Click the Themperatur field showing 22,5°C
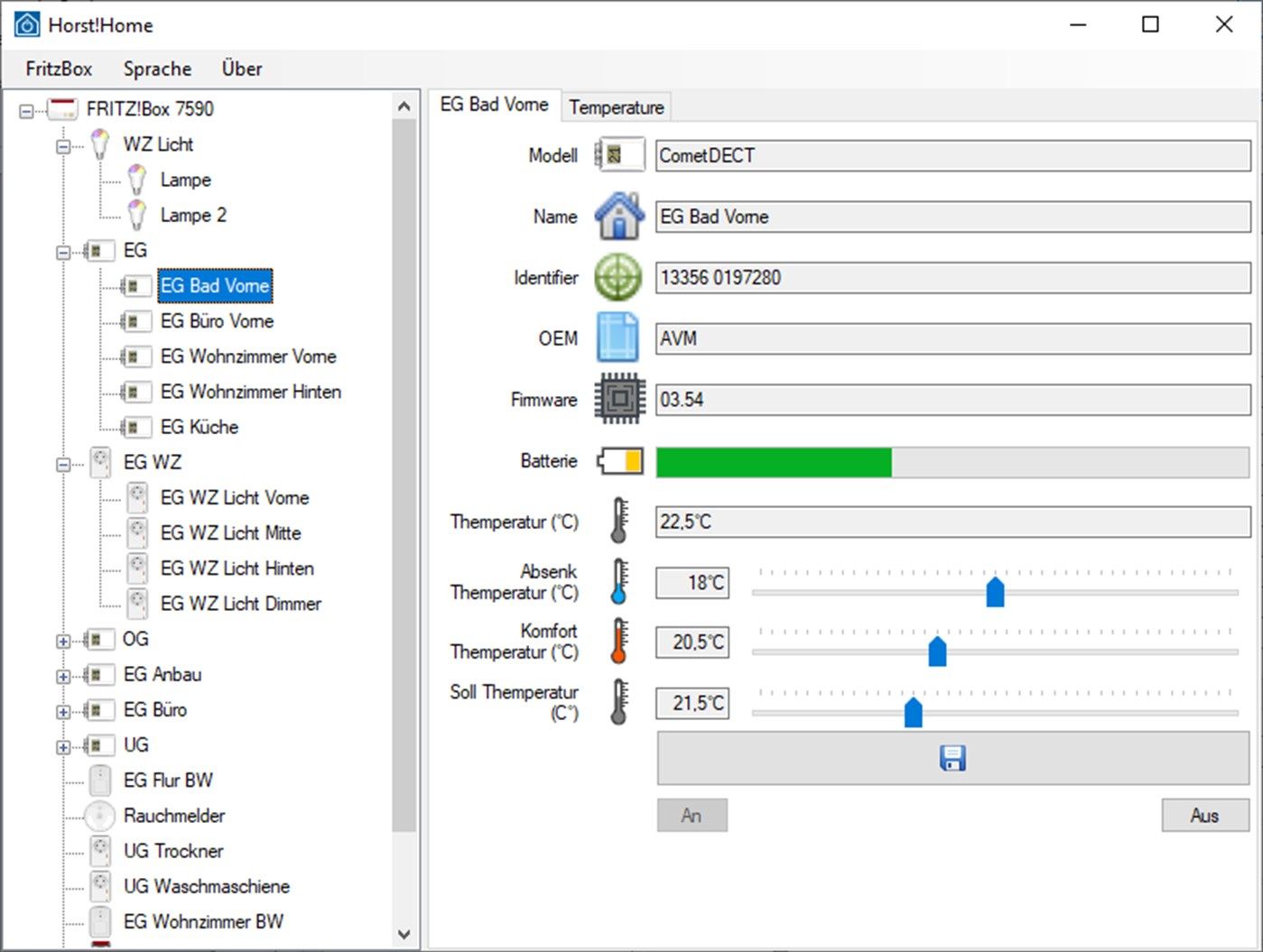This screenshot has height=952, width=1263. point(953,522)
